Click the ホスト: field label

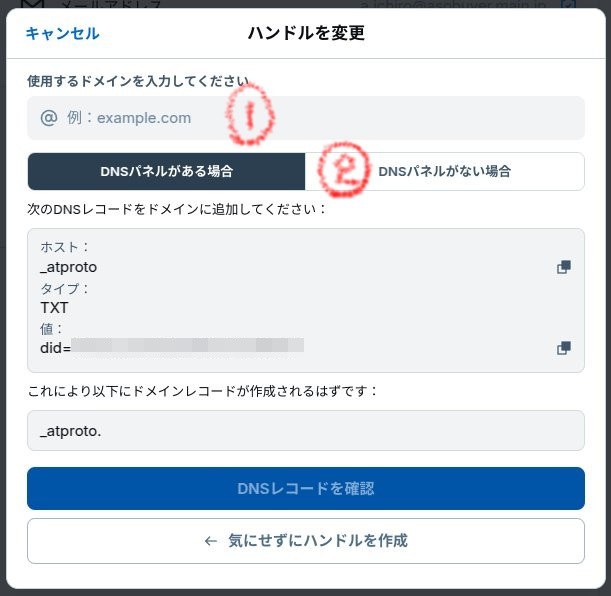(64, 247)
